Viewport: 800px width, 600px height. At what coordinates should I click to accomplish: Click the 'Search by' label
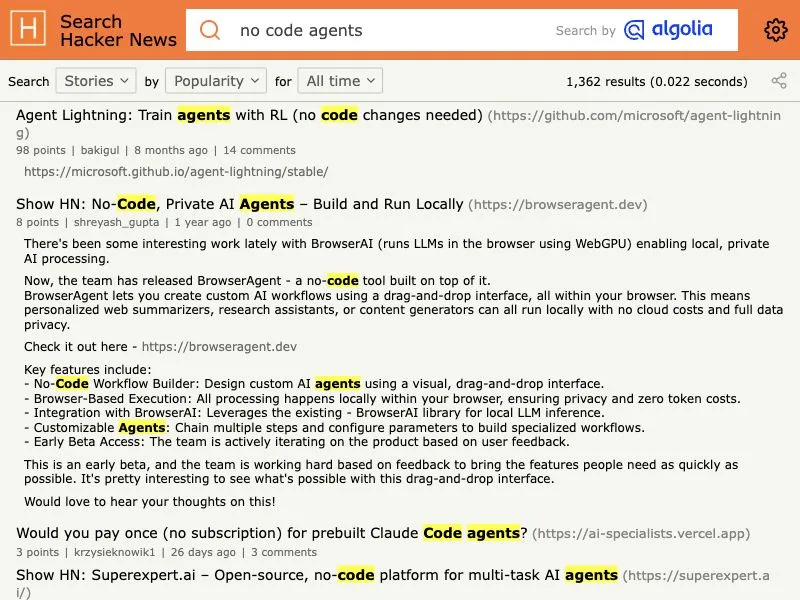tap(586, 31)
